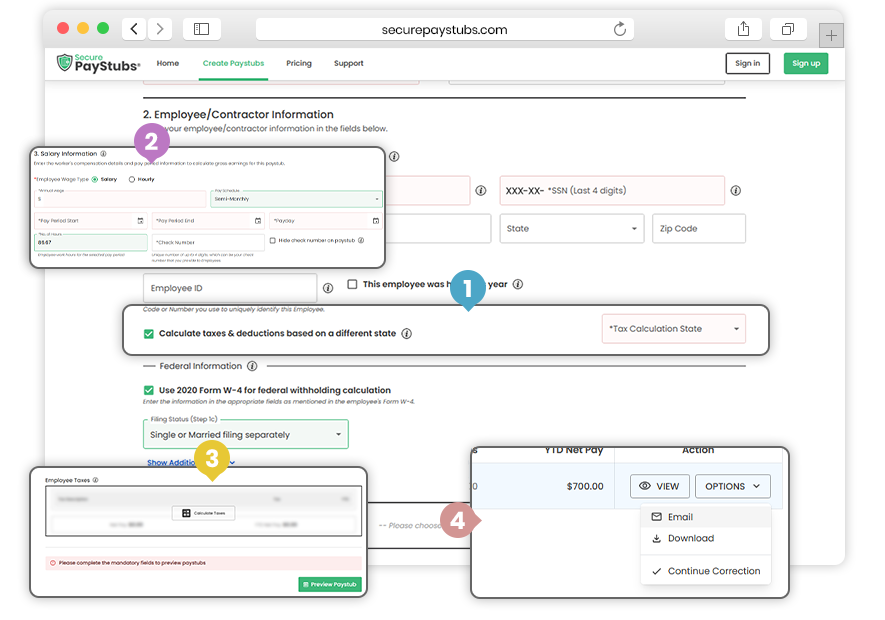This screenshot has width=885, height=620.
Task: Open the OPTIONS dropdown in the Action column
Action: (x=733, y=485)
